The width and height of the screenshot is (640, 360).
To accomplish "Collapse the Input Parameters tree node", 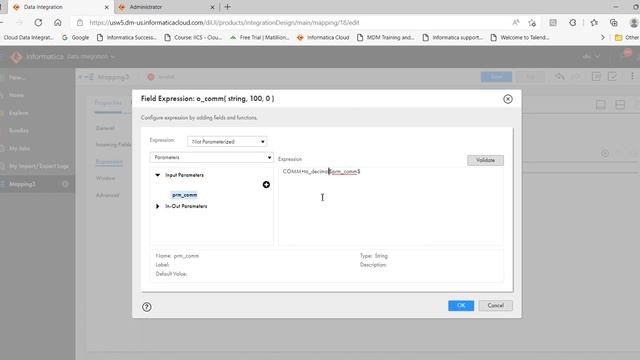I will [158, 175].
